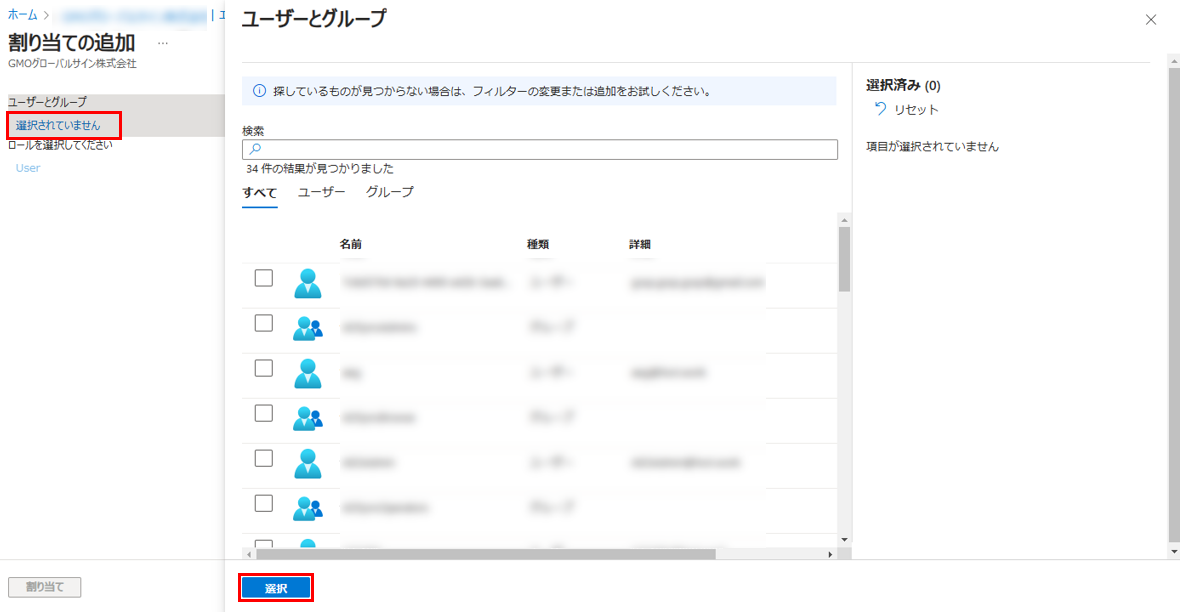
Task: Click the リセット link
Action: 916,110
